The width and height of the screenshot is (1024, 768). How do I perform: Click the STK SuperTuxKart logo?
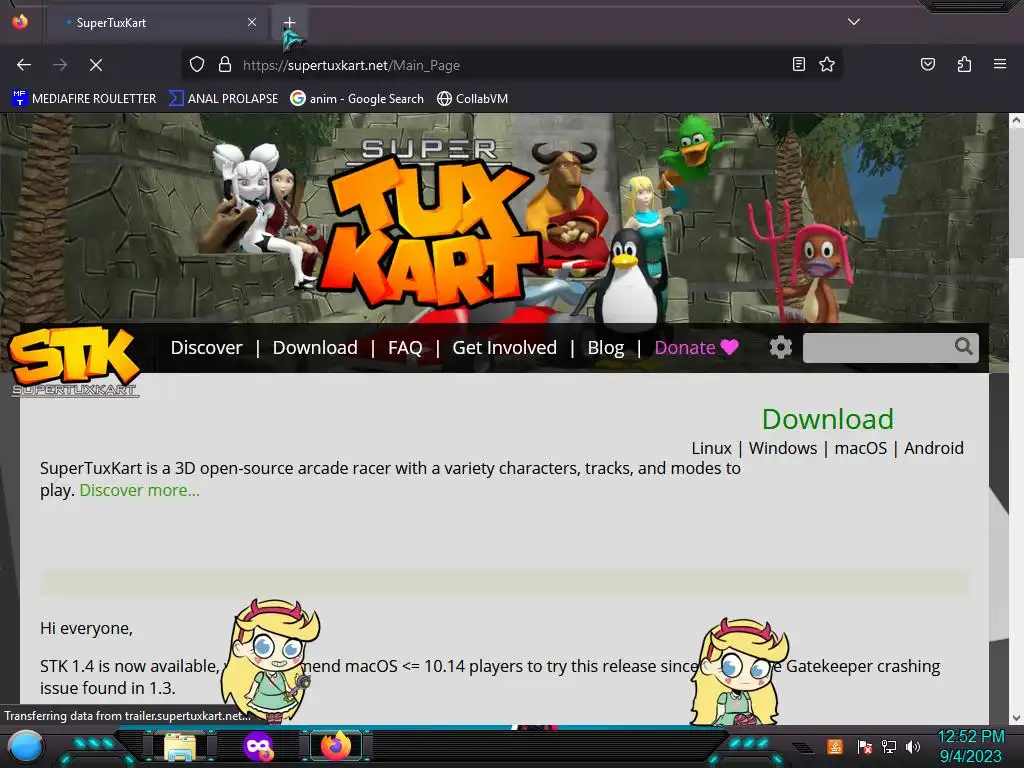click(x=74, y=361)
